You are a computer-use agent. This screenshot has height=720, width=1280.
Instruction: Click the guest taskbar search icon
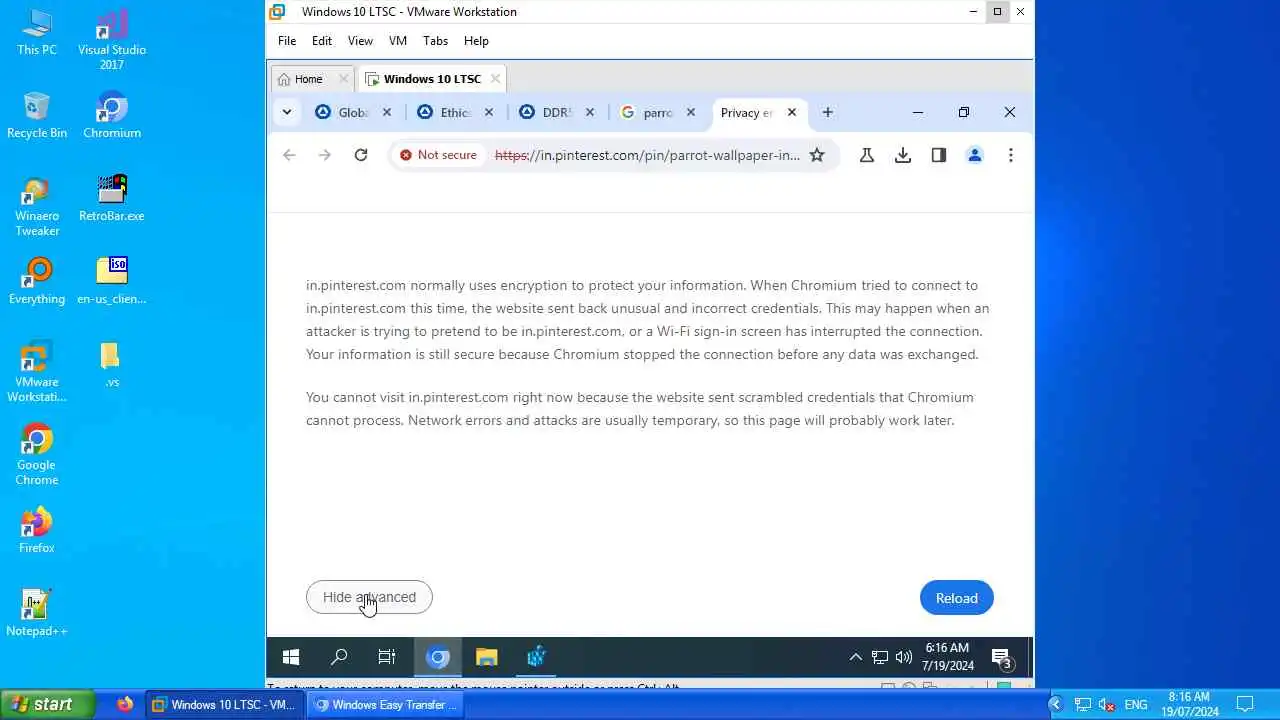pyautogui.click(x=339, y=657)
